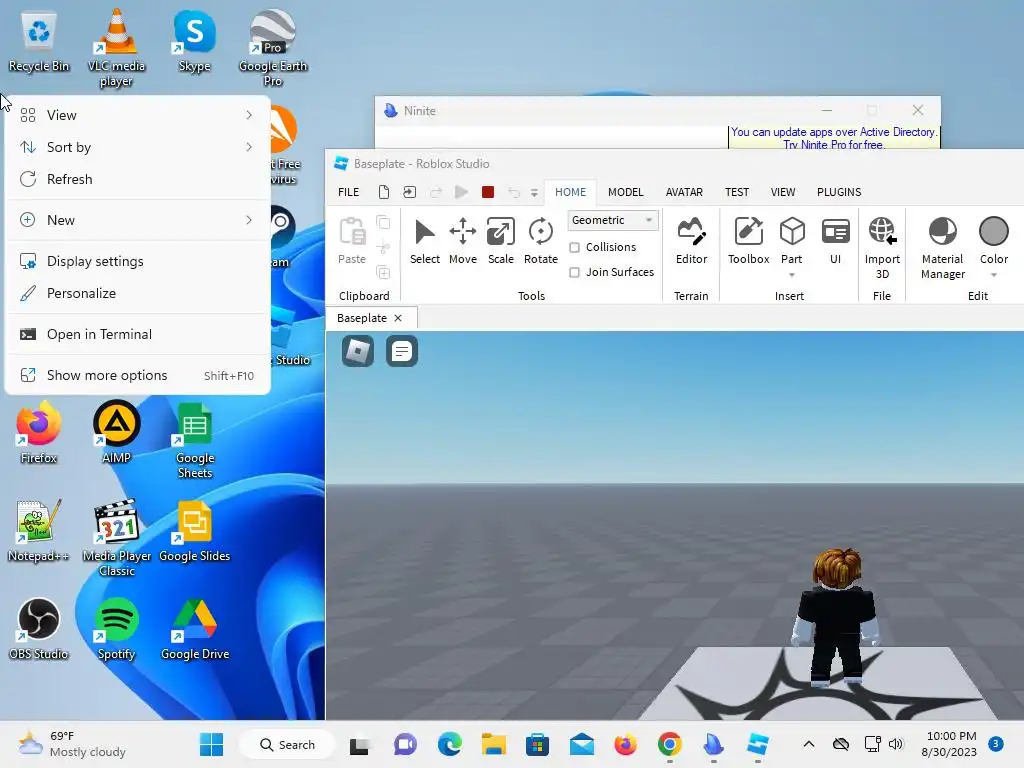The image size is (1024, 768).
Task: Switch to the TEST ribbon tab
Action: pos(737,192)
